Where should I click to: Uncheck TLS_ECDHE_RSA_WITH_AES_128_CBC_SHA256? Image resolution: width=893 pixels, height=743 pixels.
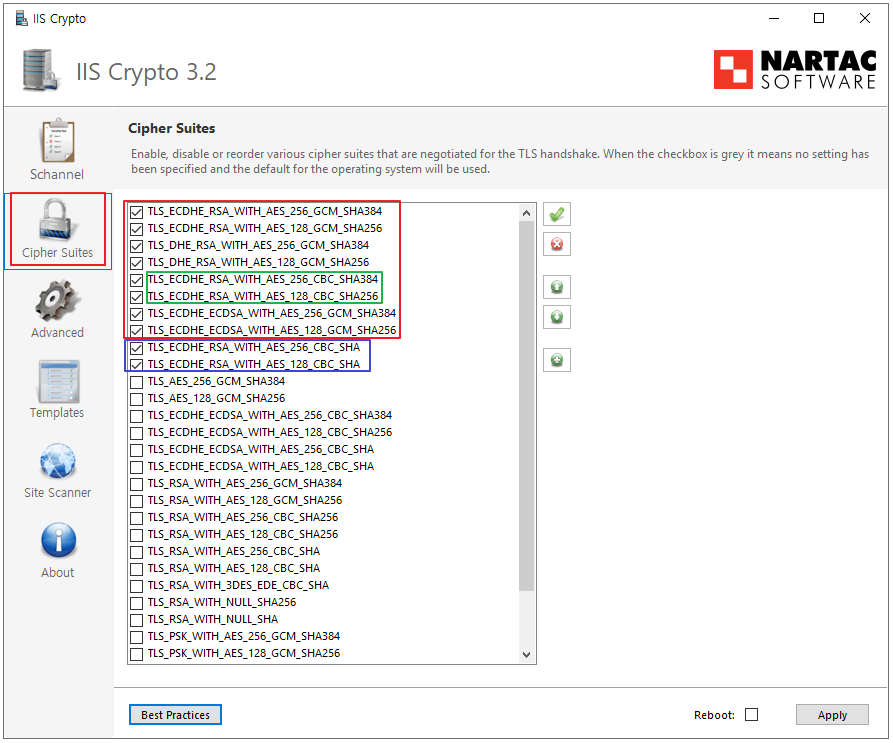pos(136,297)
